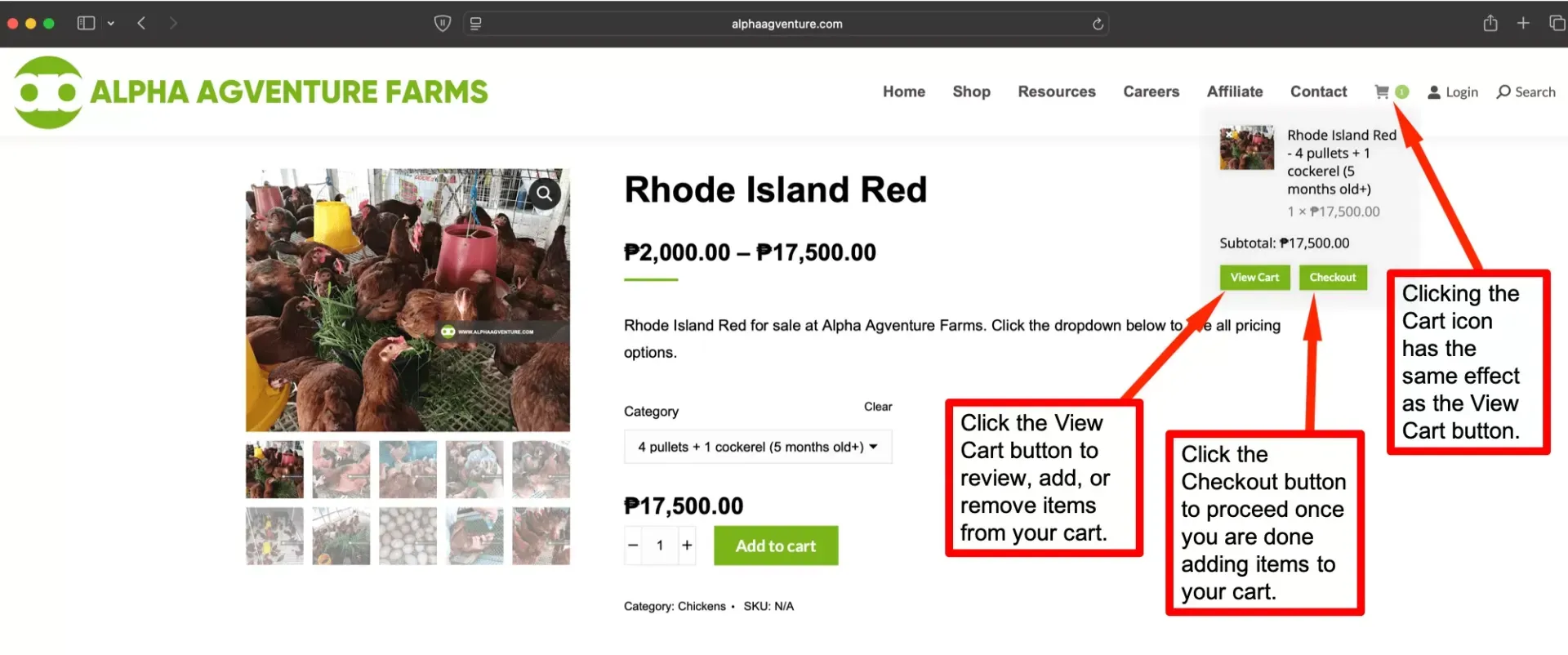Open the Share icon in Safari toolbar
This screenshot has height=655, width=1568.
coord(1490,23)
